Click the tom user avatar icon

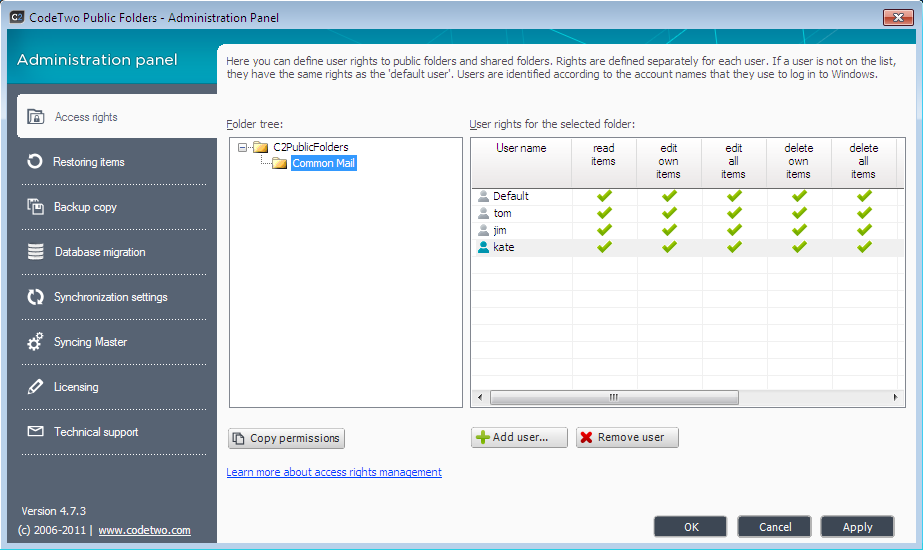coord(483,213)
